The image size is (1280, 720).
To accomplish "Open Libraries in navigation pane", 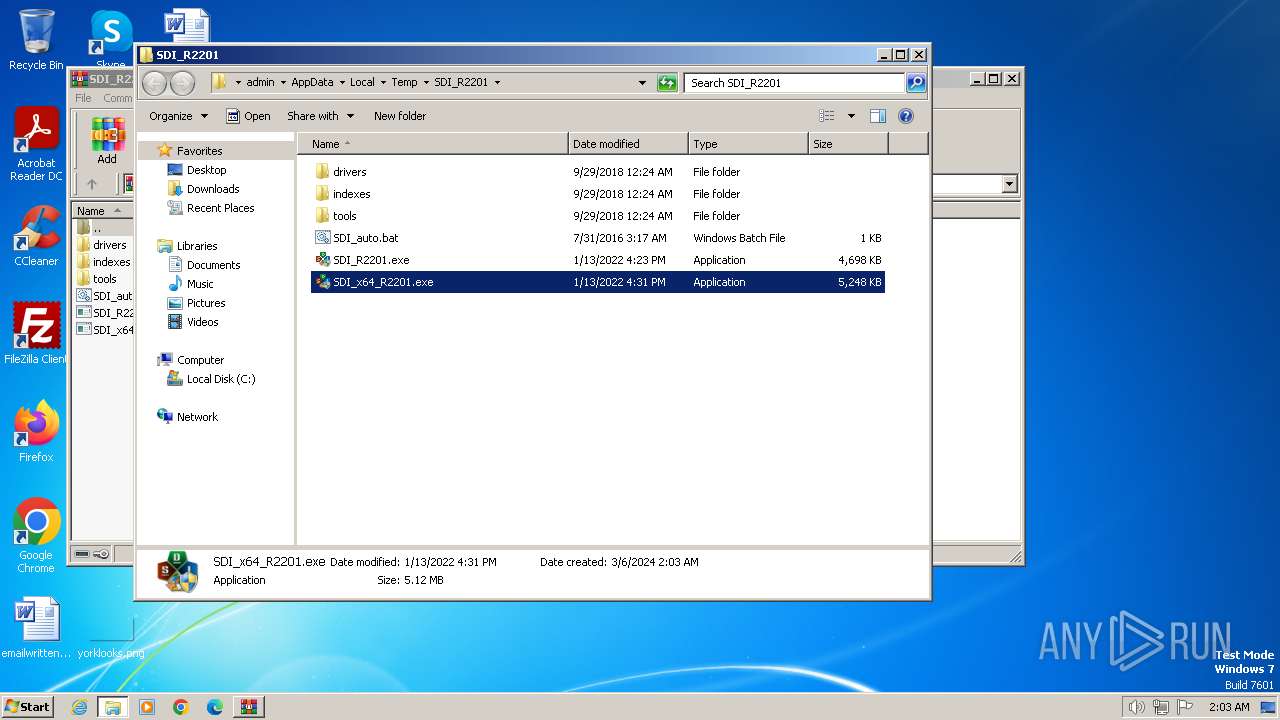I will [x=187, y=246].
